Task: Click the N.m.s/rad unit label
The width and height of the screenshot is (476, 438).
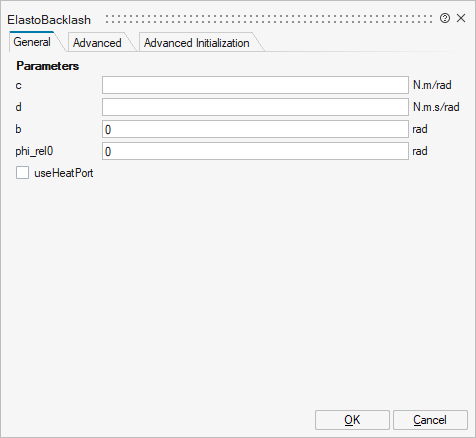Action: [436, 107]
